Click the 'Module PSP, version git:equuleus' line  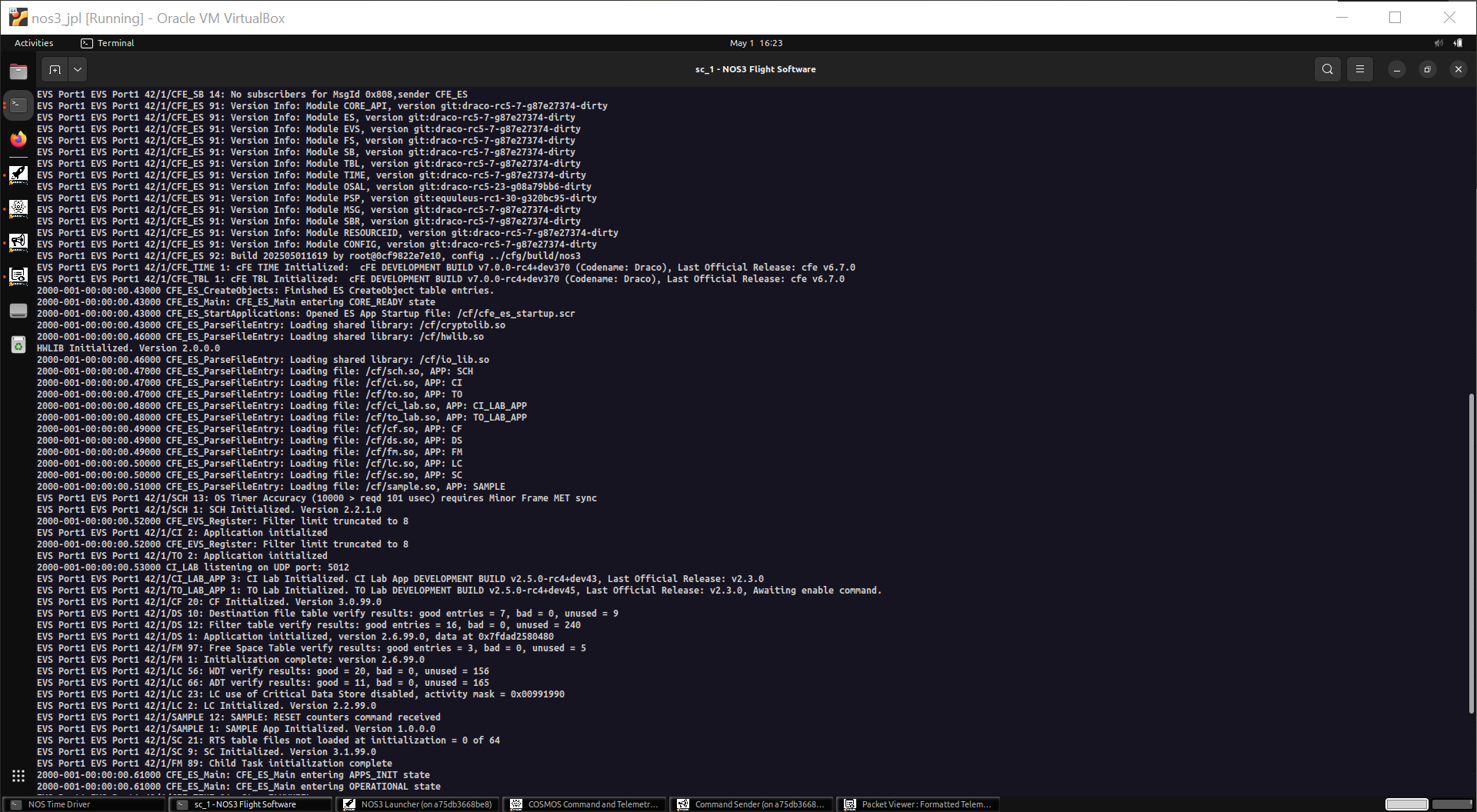[x=317, y=198]
